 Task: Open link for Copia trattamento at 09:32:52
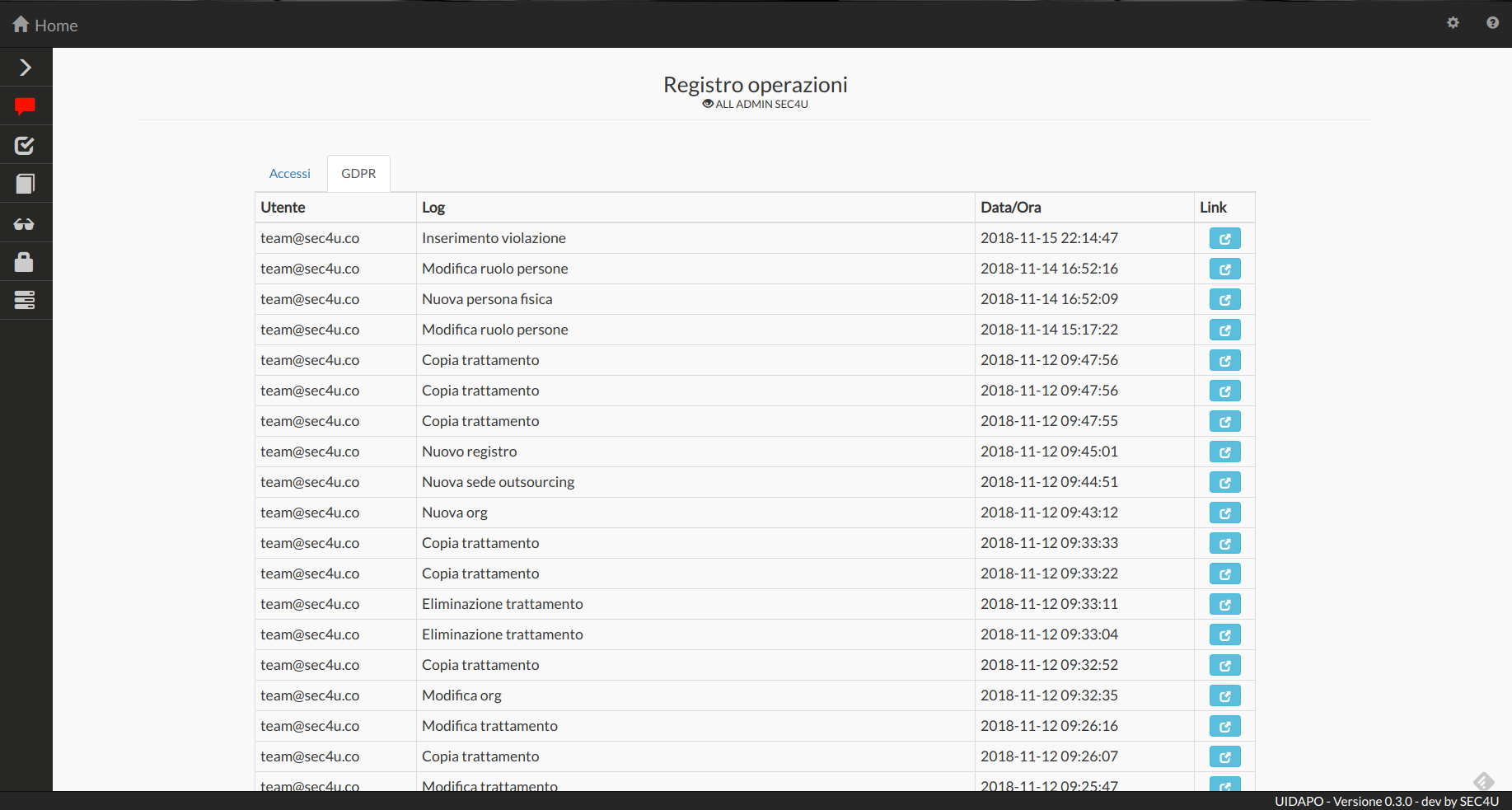pyautogui.click(x=1225, y=666)
